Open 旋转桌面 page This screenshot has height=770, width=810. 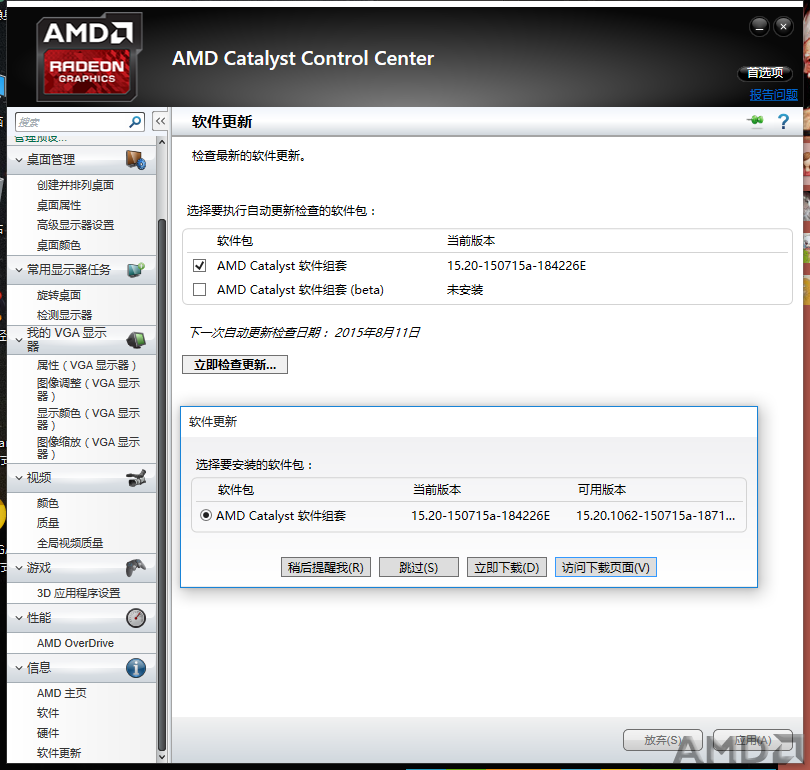[x=59, y=295]
